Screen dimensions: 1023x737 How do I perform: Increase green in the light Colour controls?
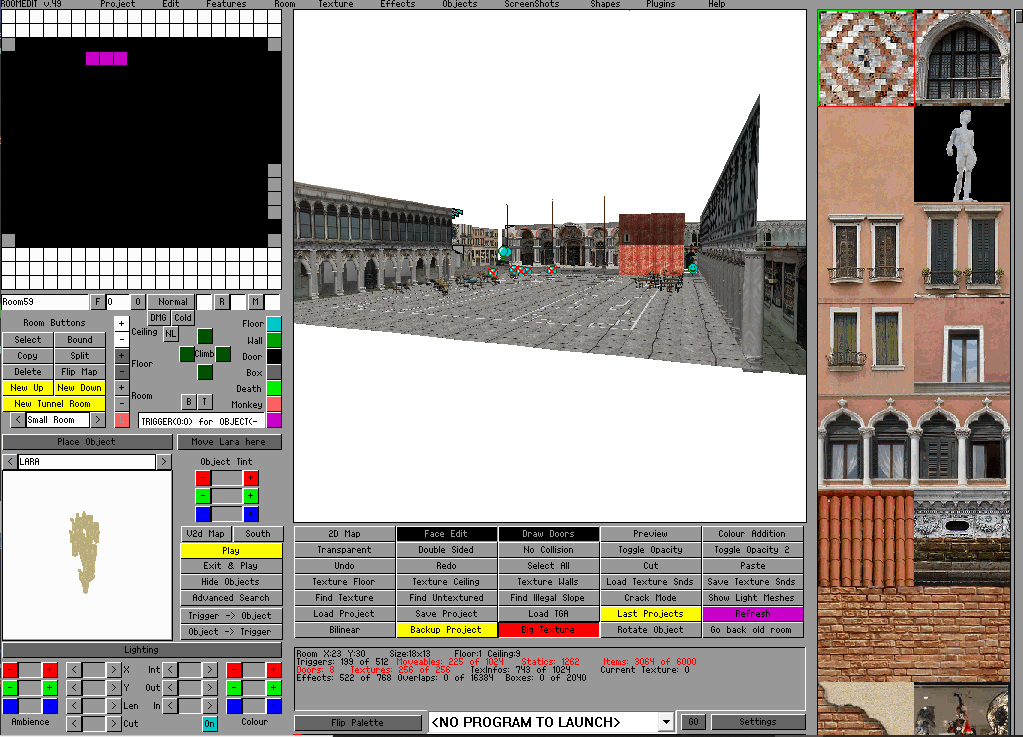pyautogui.click(x=274, y=687)
